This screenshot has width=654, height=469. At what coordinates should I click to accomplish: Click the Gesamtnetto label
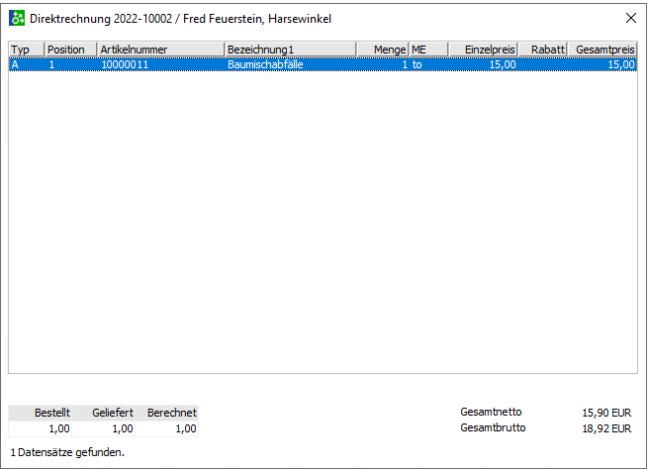491,412
